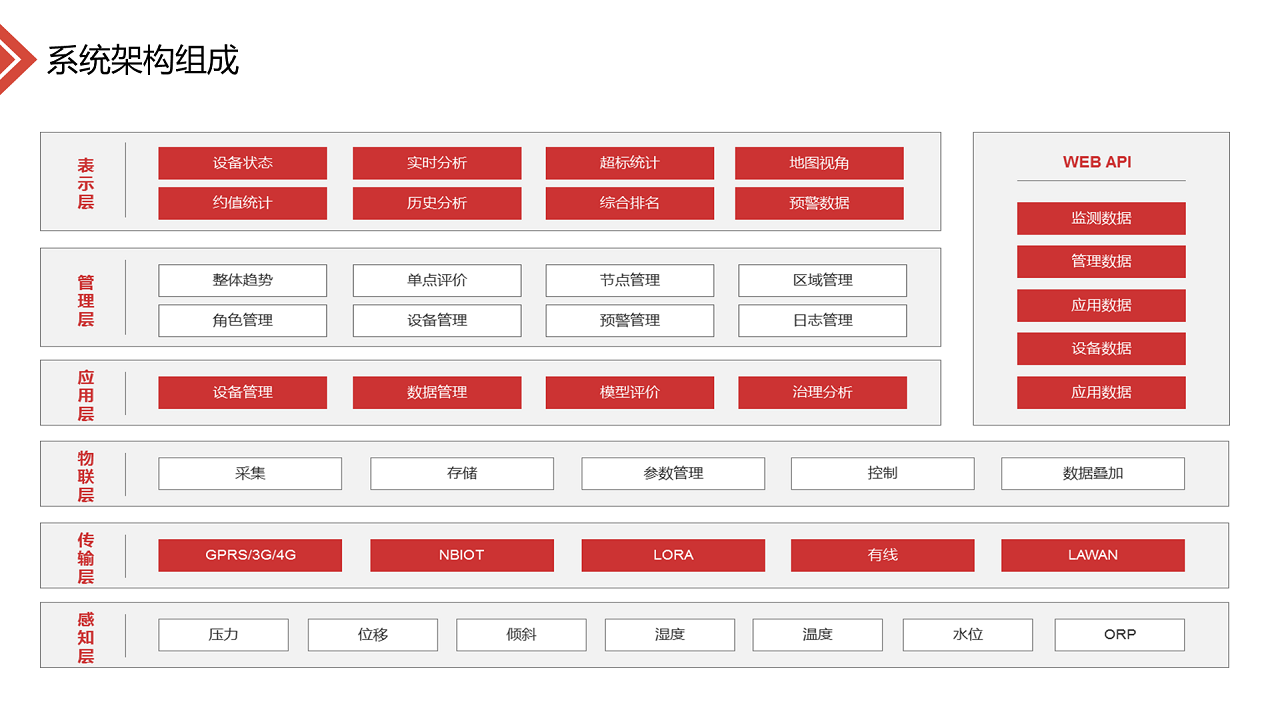Select the 区域管理 box

coord(823,280)
